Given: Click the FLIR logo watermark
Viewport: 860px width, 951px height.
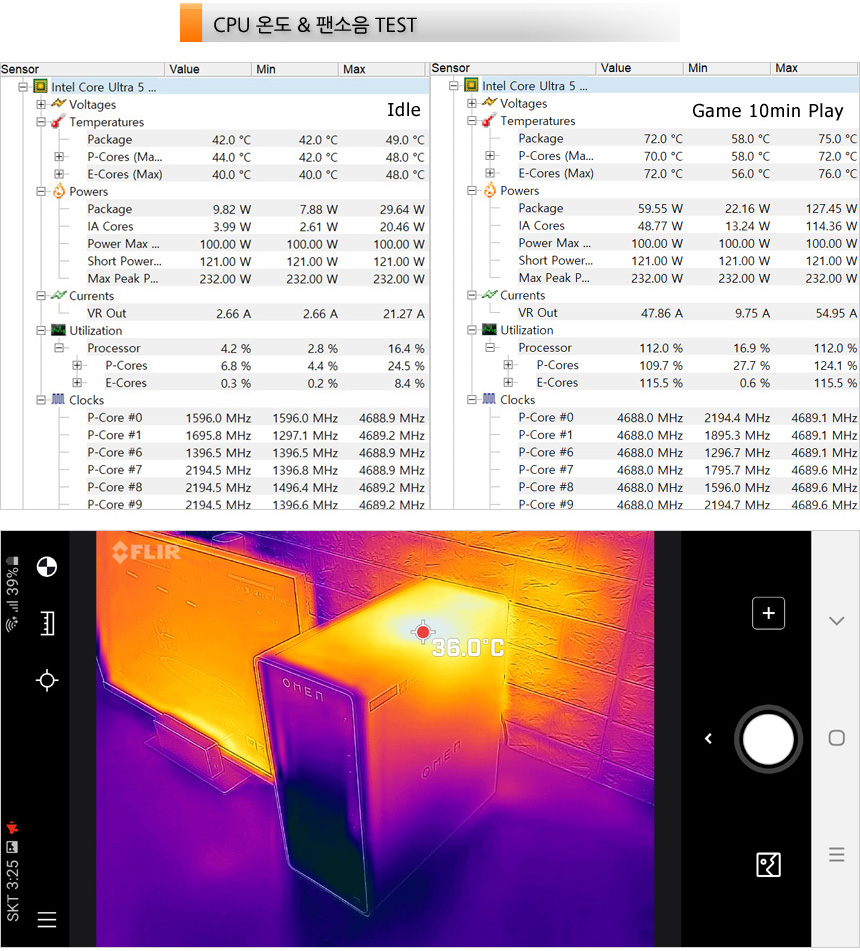Looking at the screenshot, I should (145, 552).
